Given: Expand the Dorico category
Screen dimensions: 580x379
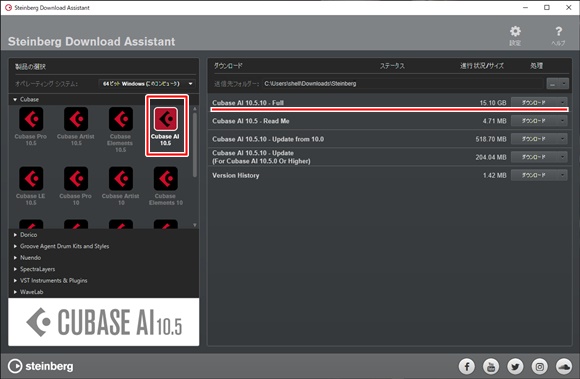Looking at the screenshot, I should (15, 235).
